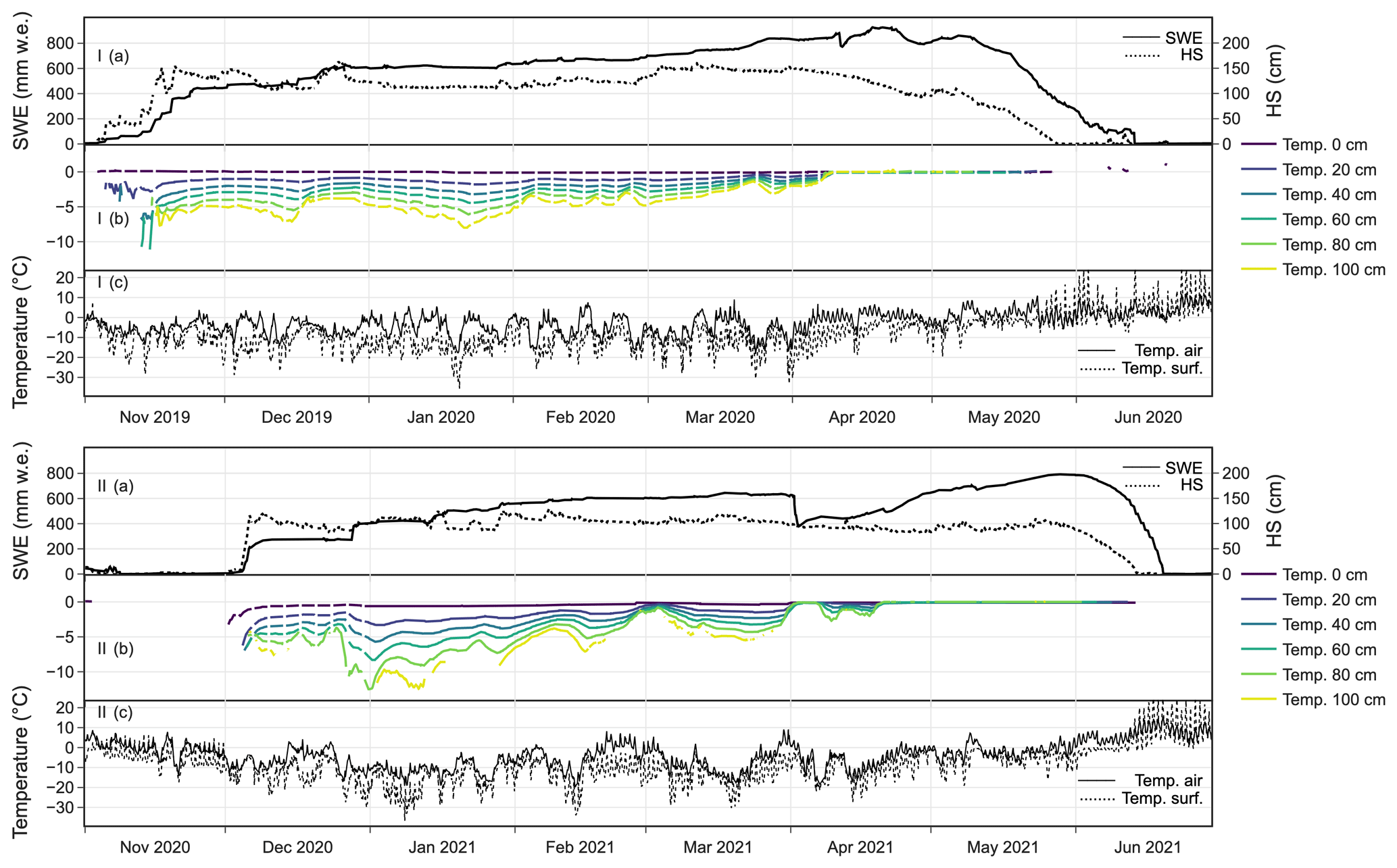Screen dimensions: 1397x868
Task: Click the 'Temp. 20 cm' legend entry in the lower legend
Action: click(1328, 600)
